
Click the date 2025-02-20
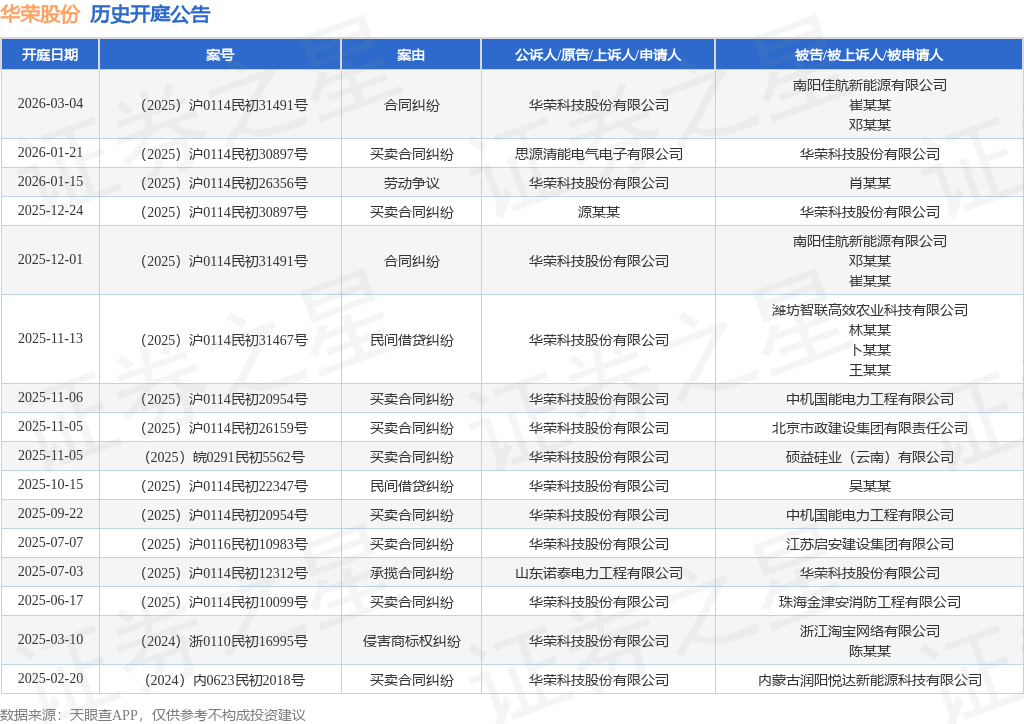coord(50,678)
